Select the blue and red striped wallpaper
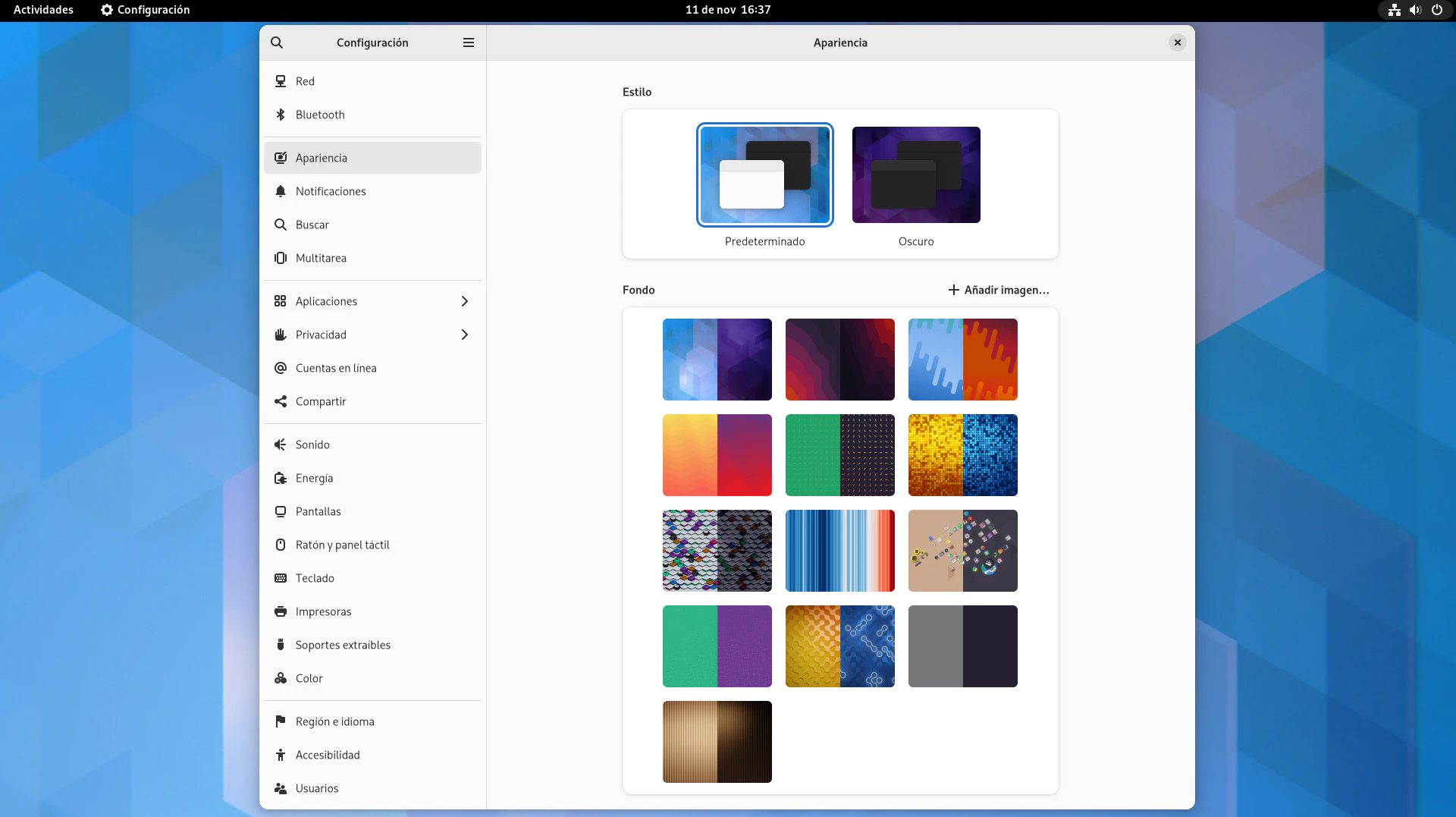 click(839, 551)
